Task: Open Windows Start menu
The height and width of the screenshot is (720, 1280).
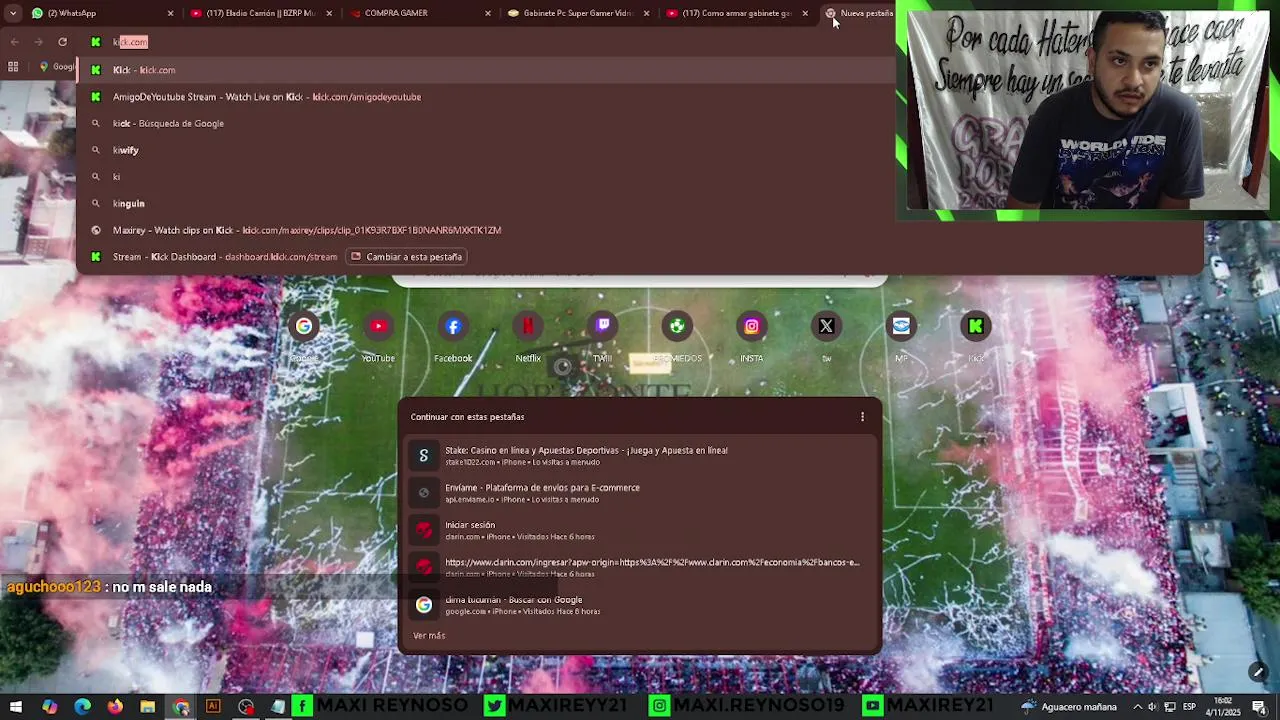Action: [16, 707]
